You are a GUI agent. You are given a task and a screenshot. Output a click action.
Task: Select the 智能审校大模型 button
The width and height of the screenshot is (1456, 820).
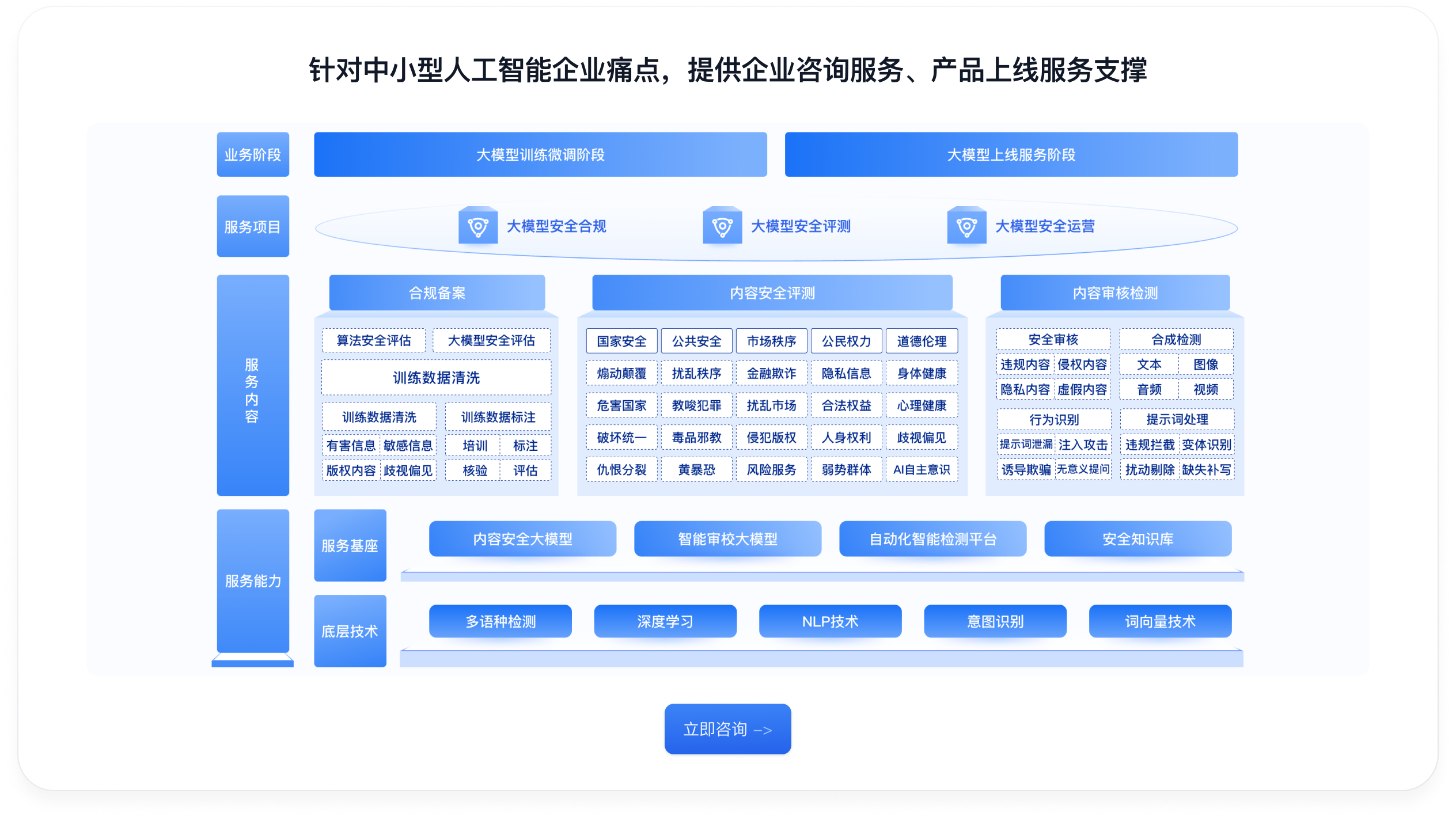(x=727, y=538)
